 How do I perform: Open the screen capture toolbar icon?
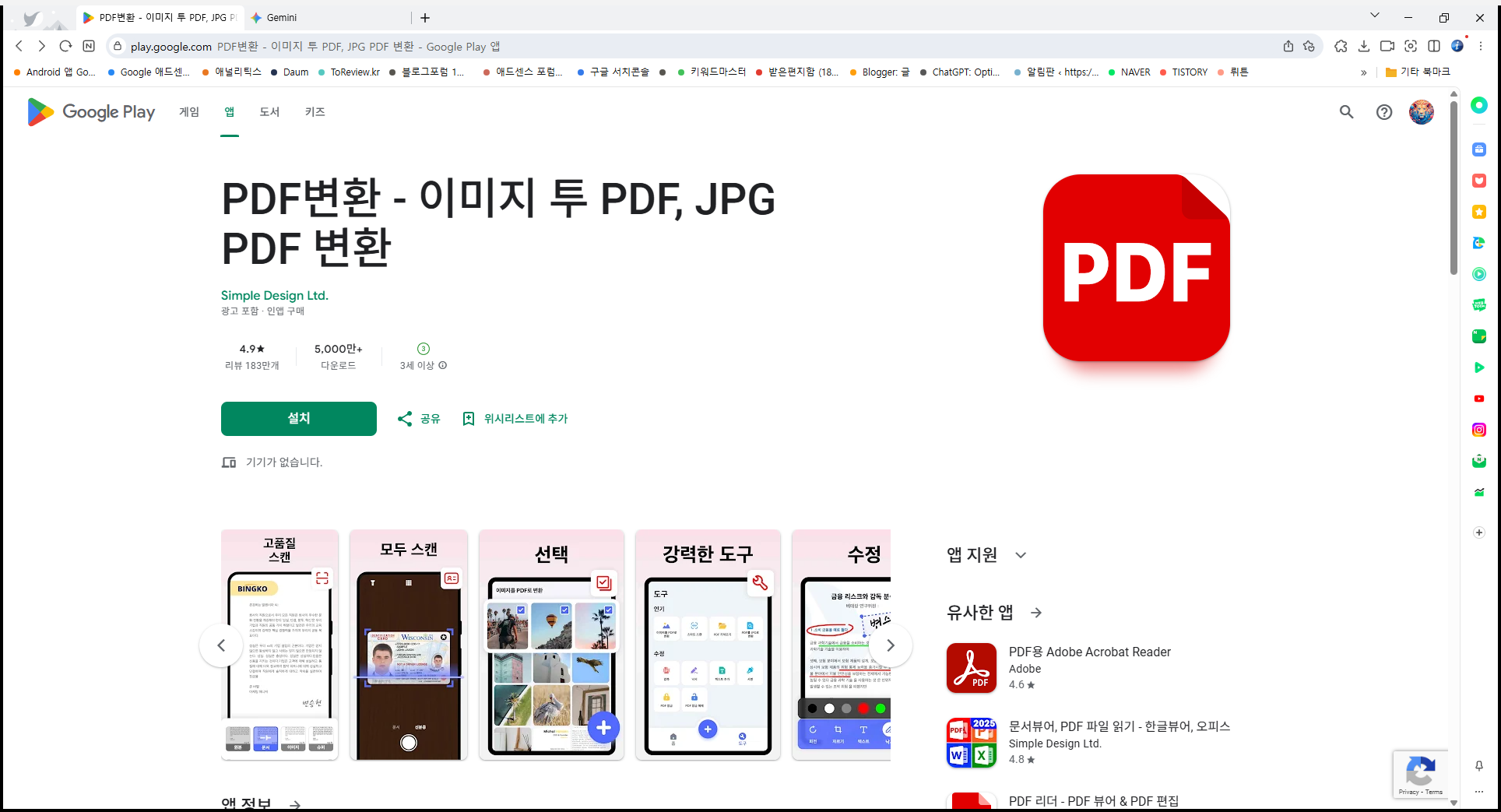[x=1411, y=46]
